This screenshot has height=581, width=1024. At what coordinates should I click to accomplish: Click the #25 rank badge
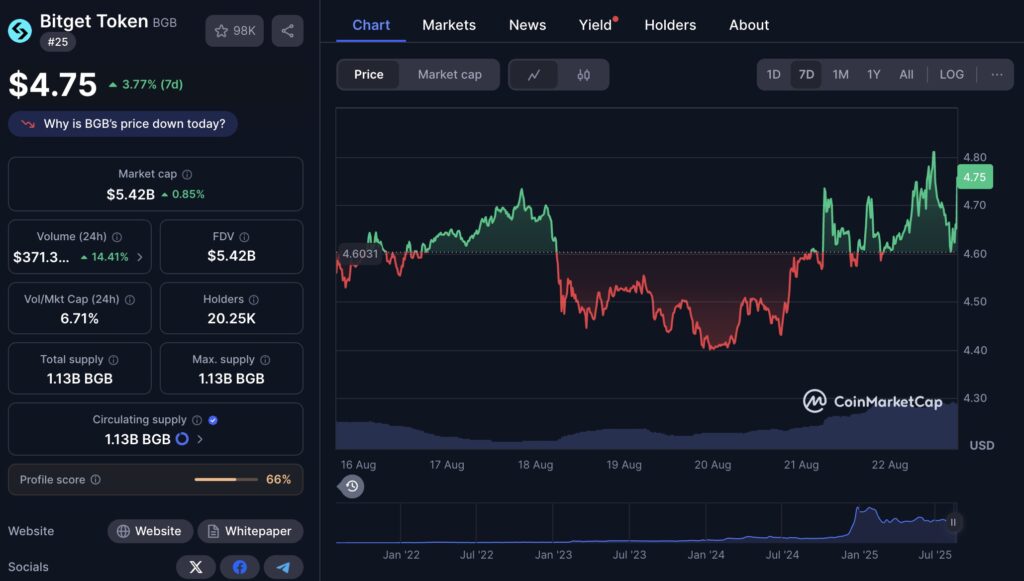57,42
